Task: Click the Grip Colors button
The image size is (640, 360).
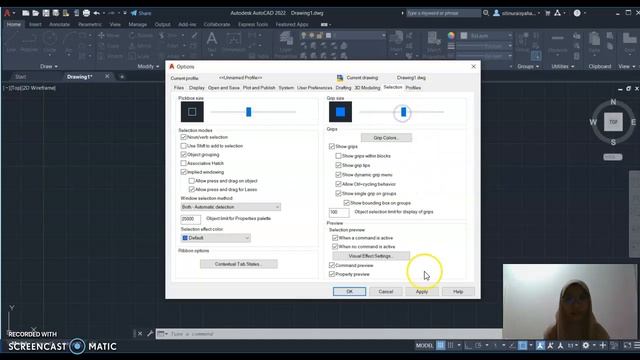Action: 386,138
